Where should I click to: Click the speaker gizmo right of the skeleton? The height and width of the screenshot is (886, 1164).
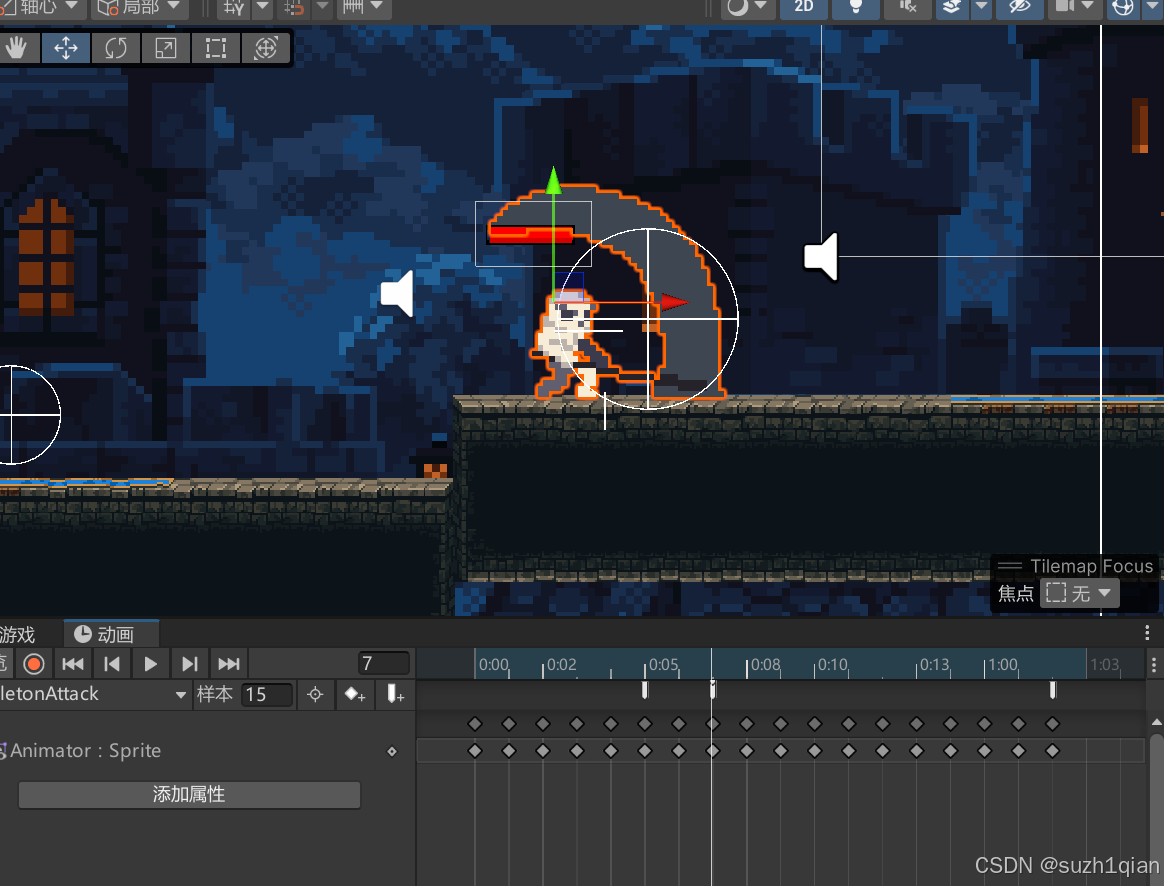pyautogui.click(x=822, y=257)
